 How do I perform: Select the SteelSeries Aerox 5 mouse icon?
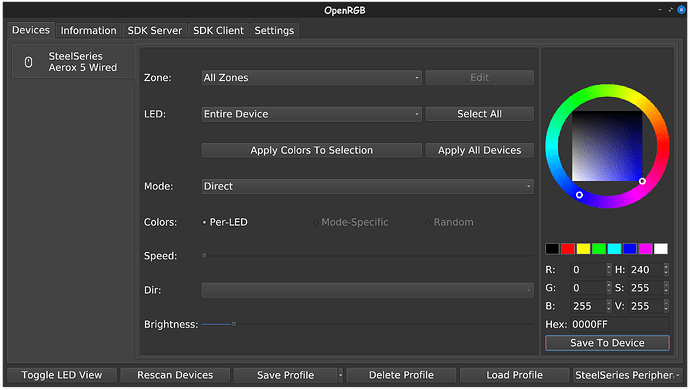pyautogui.click(x=29, y=62)
